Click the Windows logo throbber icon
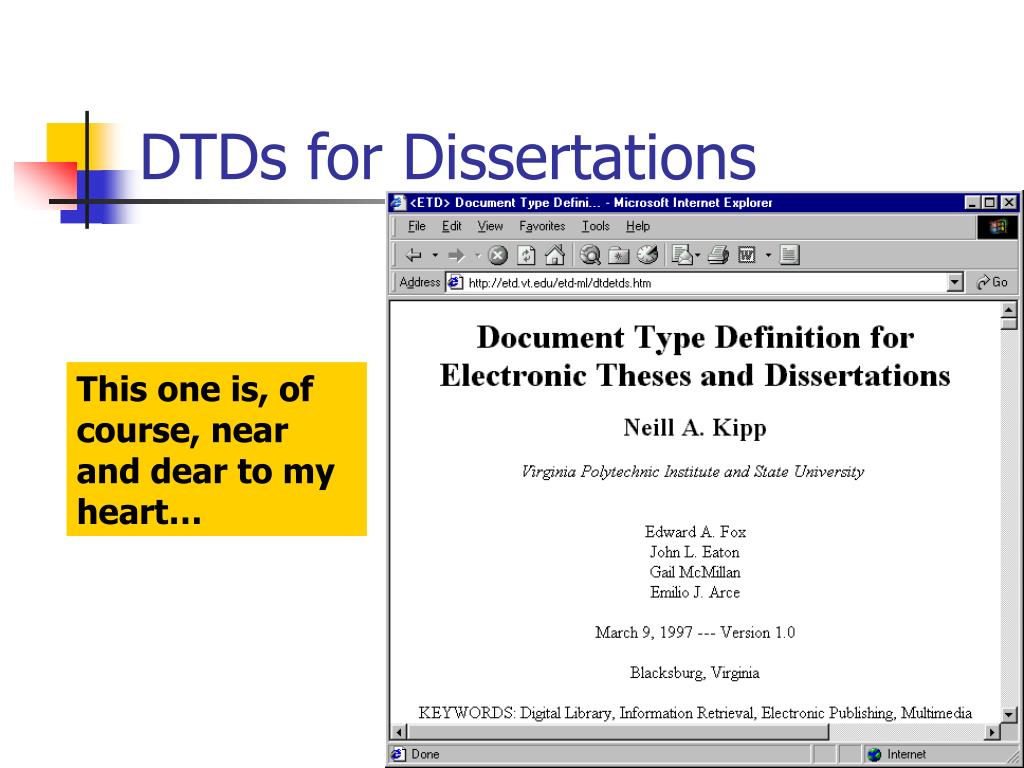Screen dimensions: 1024x768 pos(997,227)
